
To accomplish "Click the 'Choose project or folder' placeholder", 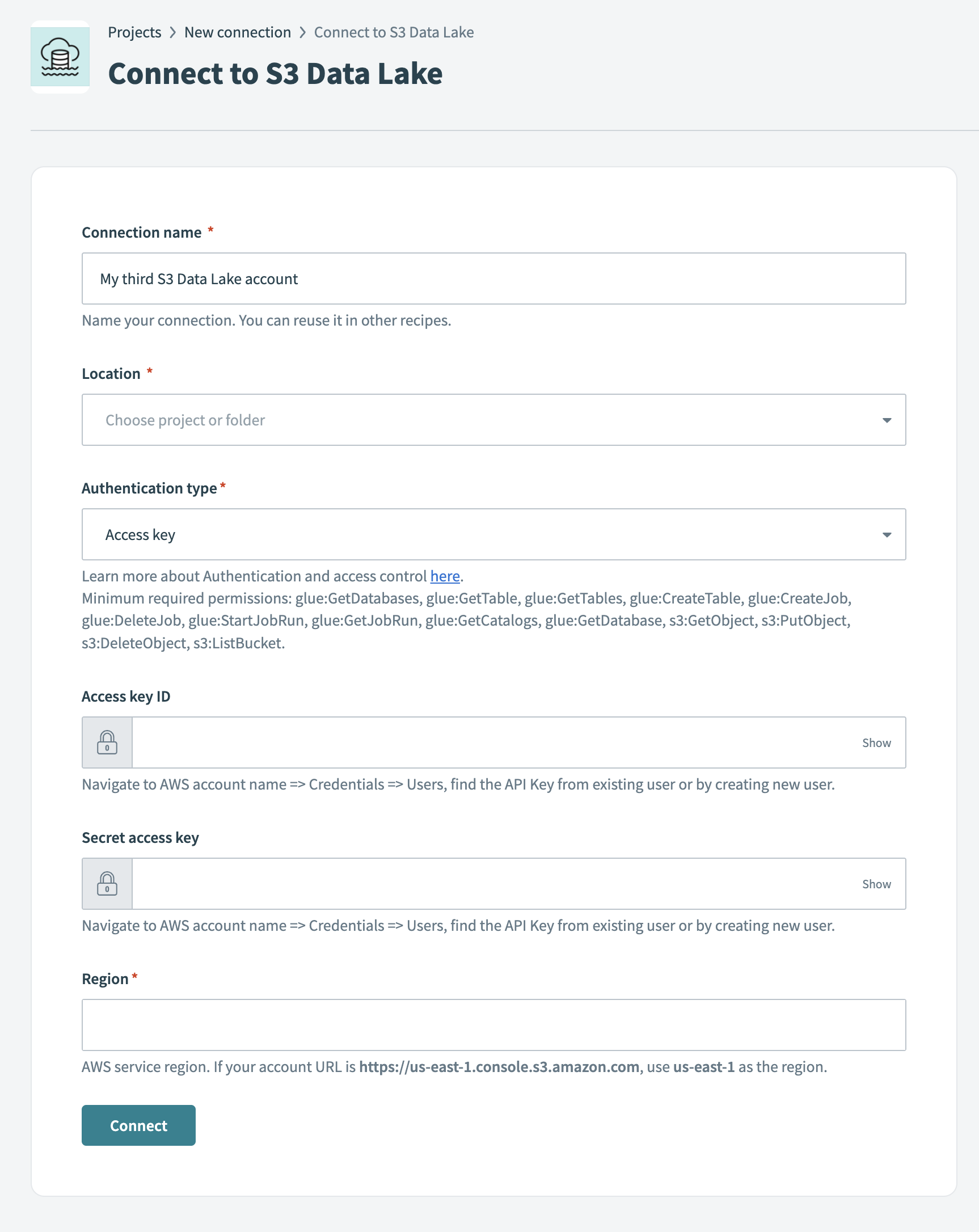I will pos(185,420).
